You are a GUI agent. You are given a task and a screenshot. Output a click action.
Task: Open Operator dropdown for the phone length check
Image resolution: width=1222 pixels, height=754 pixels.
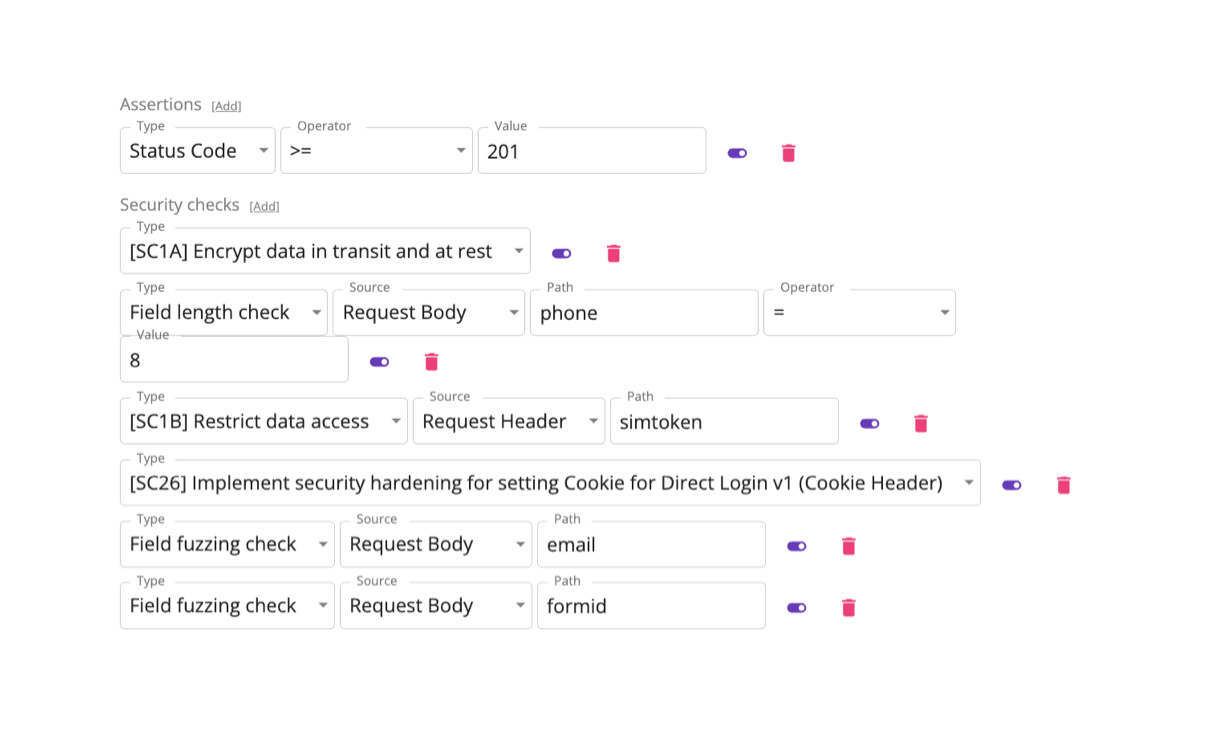pyautogui.click(x=859, y=313)
